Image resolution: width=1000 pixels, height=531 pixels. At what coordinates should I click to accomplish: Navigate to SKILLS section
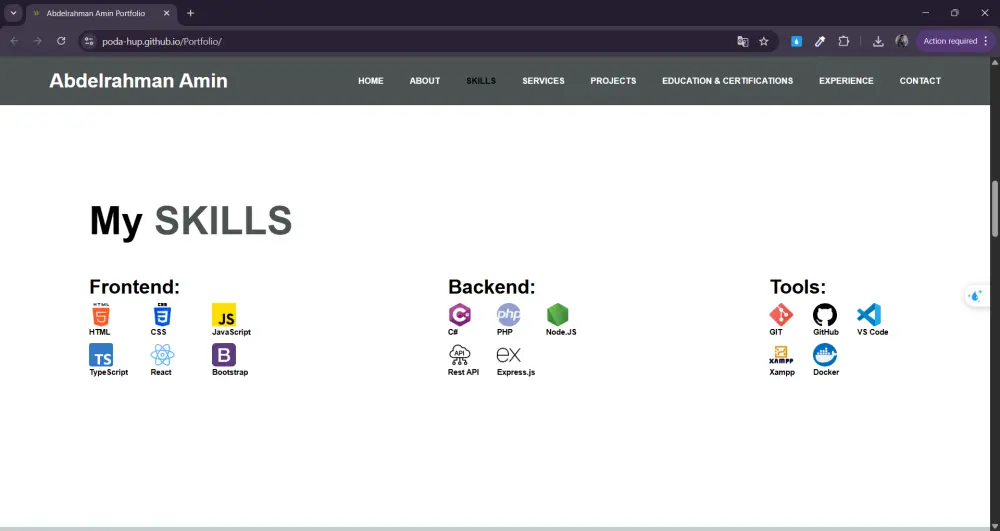pyautogui.click(x=481, y=81)
